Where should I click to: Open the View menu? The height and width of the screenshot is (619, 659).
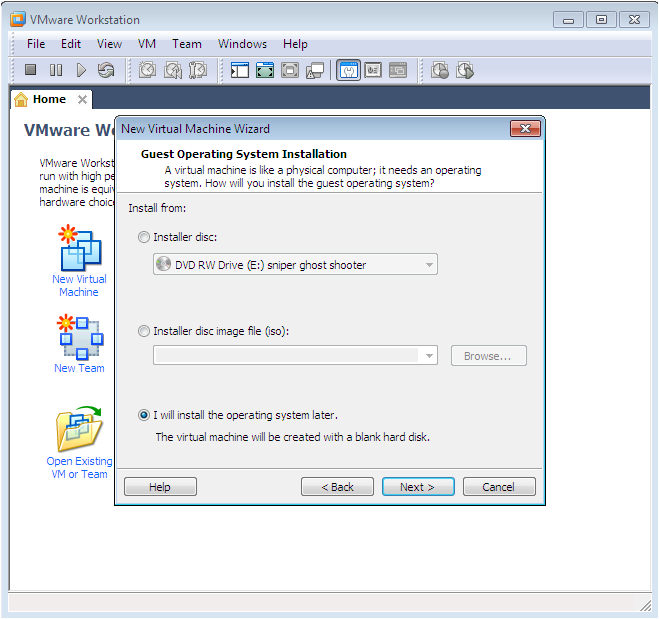pos(109,44)
